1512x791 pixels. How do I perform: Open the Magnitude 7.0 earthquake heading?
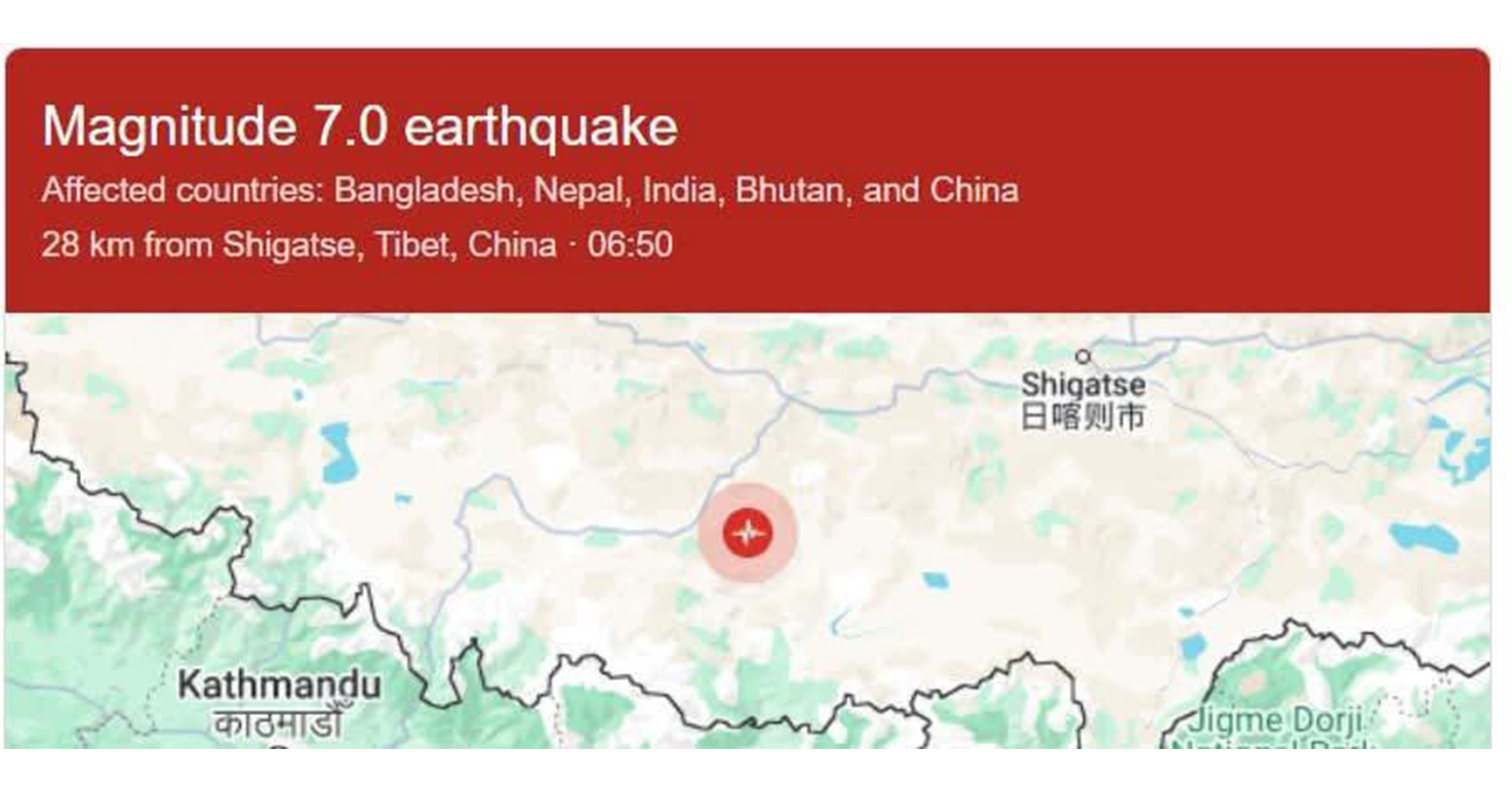tap(360, 127)
